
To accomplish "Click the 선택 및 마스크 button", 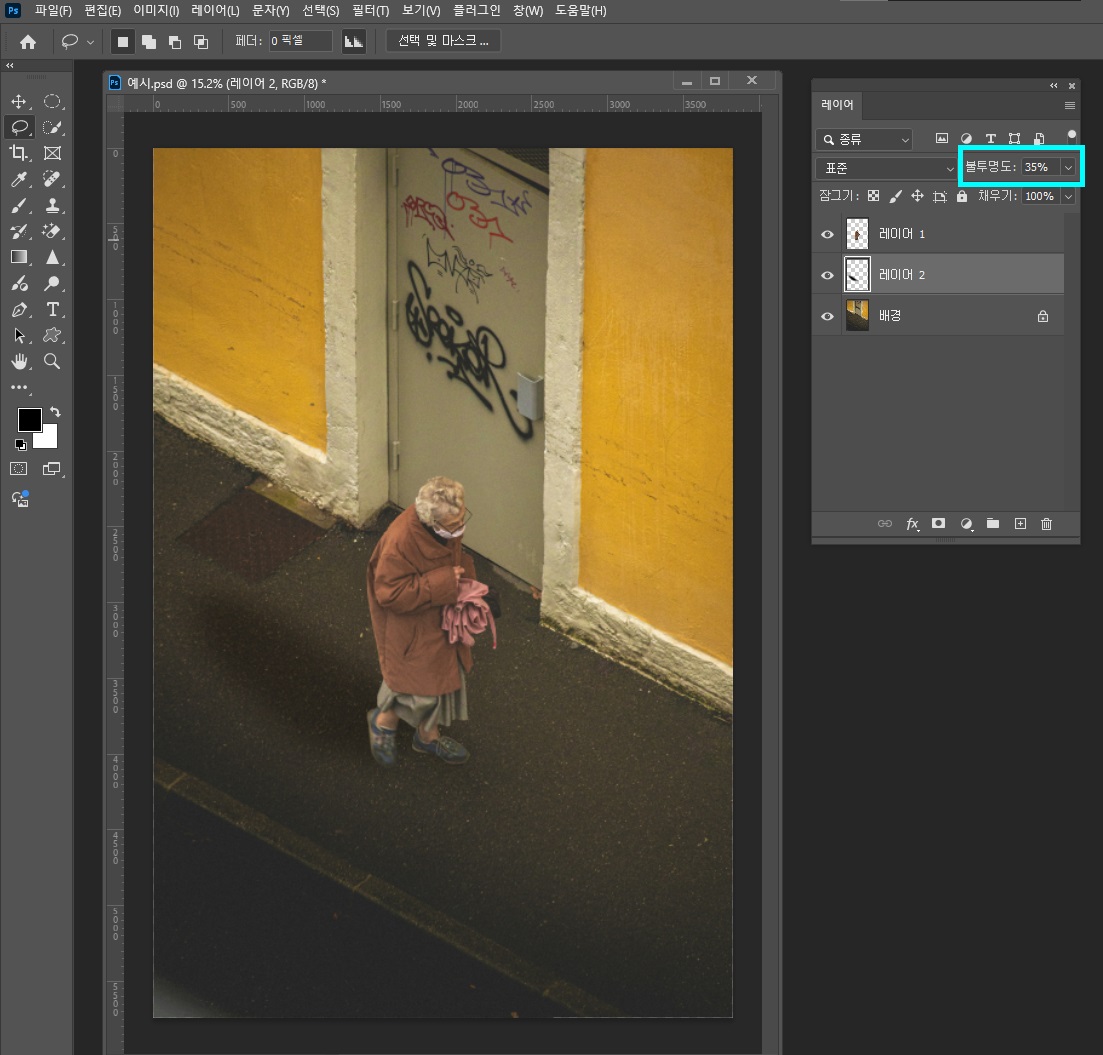I will tap(443, 41).
